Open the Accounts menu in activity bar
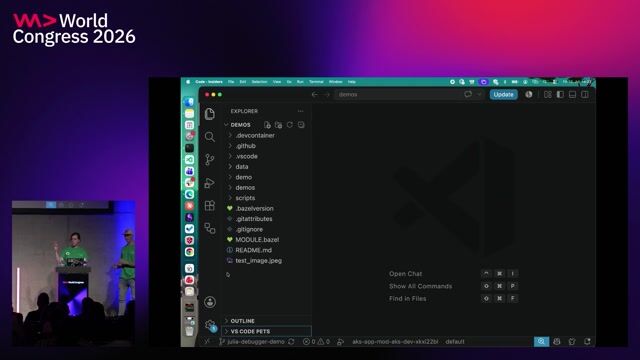This screenshot has width=640, height=360. [210, 302]
